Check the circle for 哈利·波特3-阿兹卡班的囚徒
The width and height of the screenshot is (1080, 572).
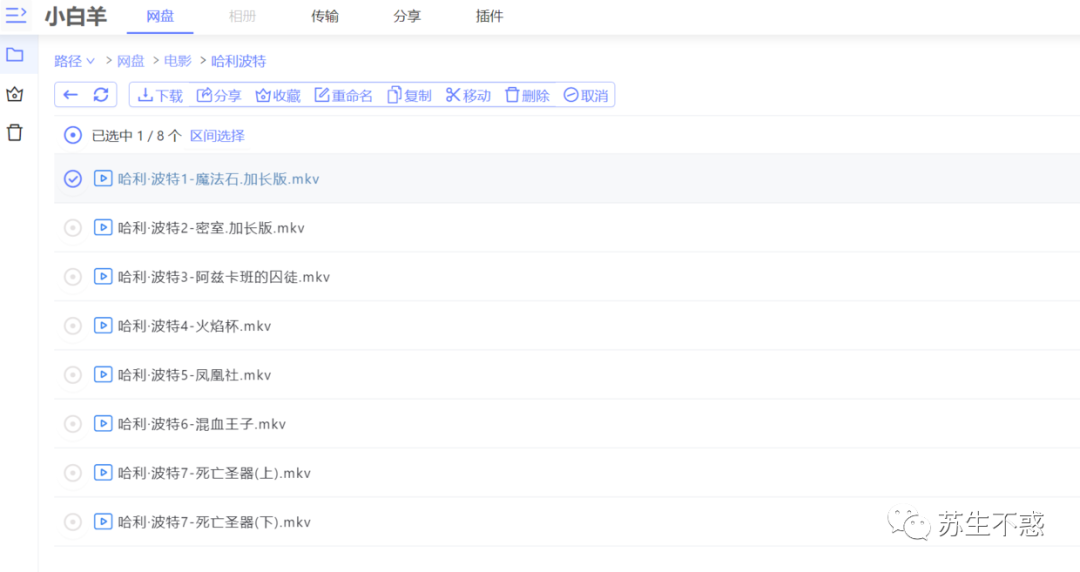(72, 276)
